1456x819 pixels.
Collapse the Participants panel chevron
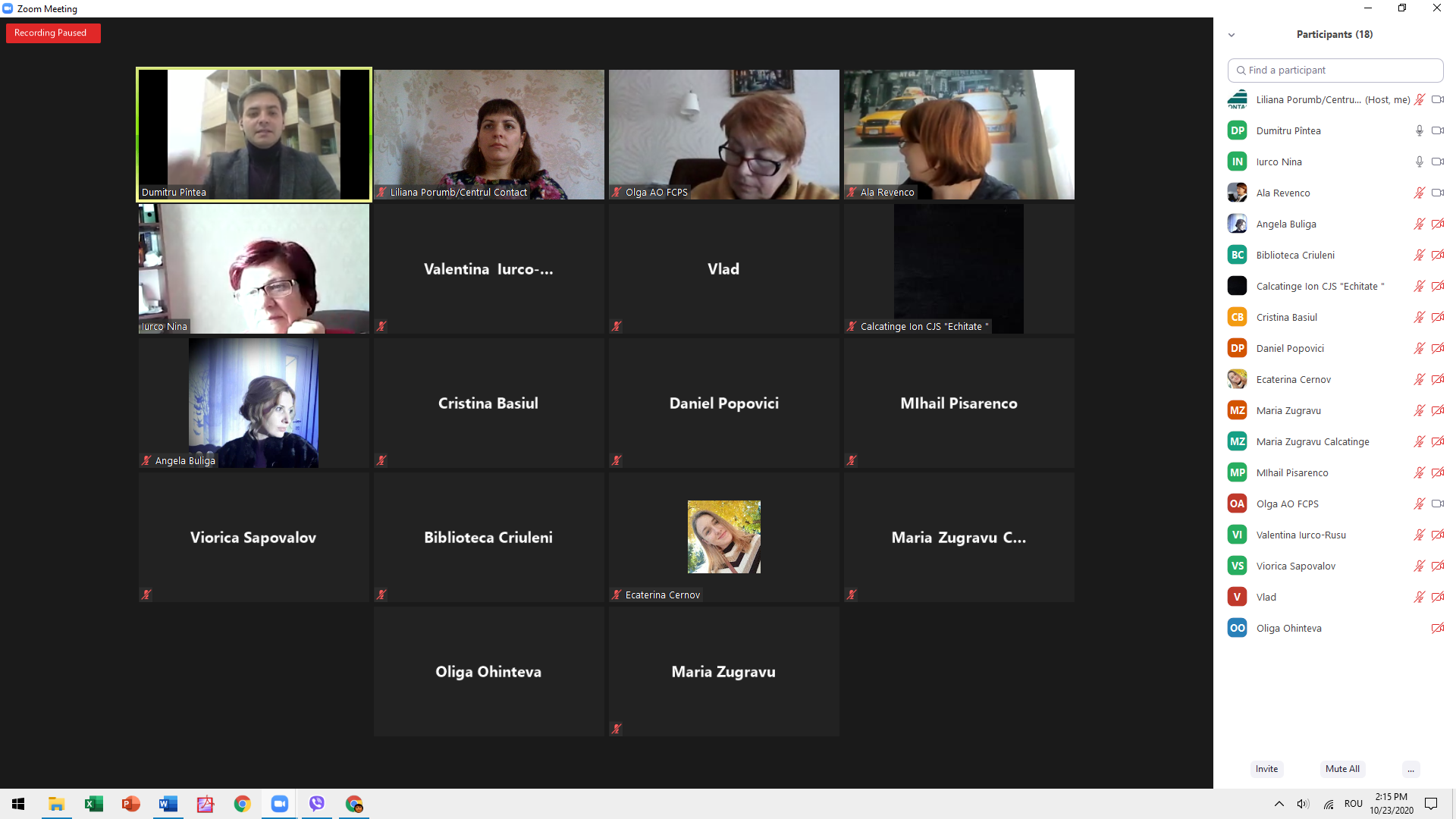pos(1232,35)
